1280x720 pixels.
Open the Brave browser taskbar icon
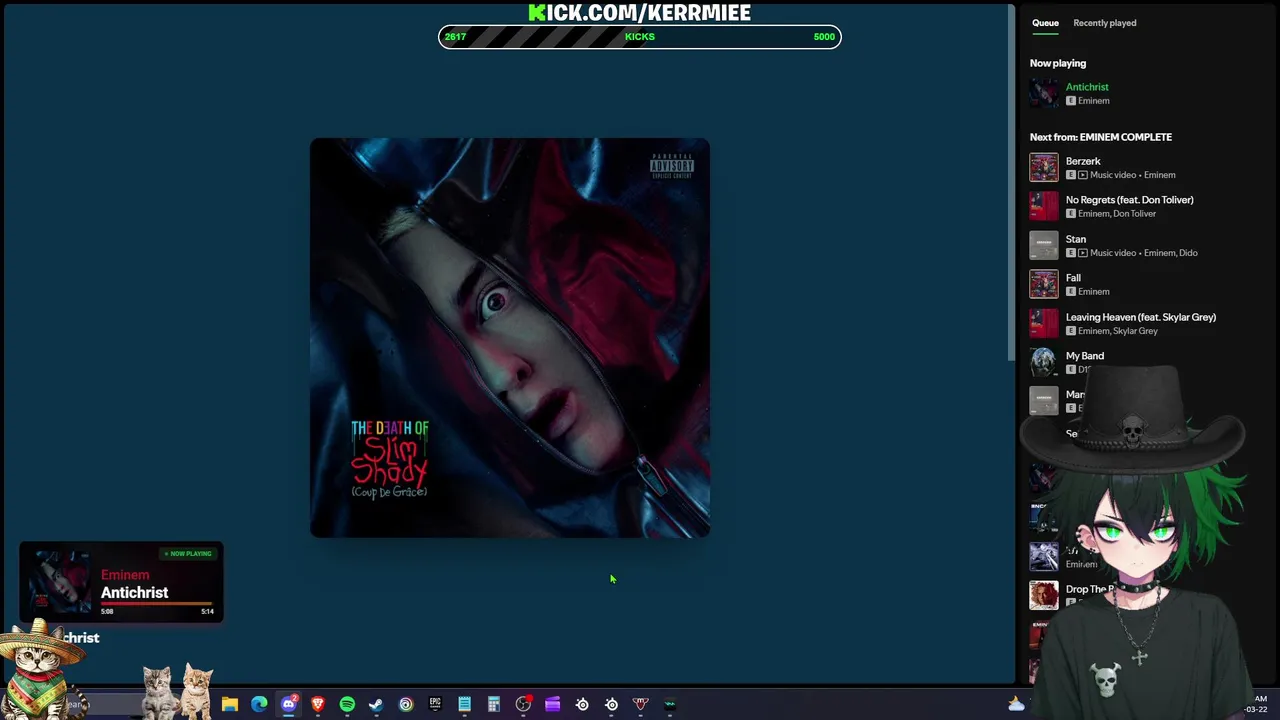(x=318, y=704)
